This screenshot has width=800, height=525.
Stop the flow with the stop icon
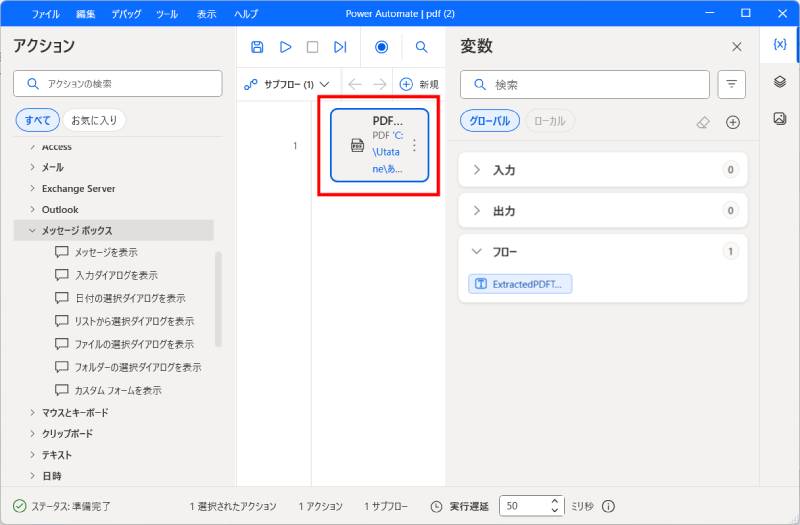312,47
